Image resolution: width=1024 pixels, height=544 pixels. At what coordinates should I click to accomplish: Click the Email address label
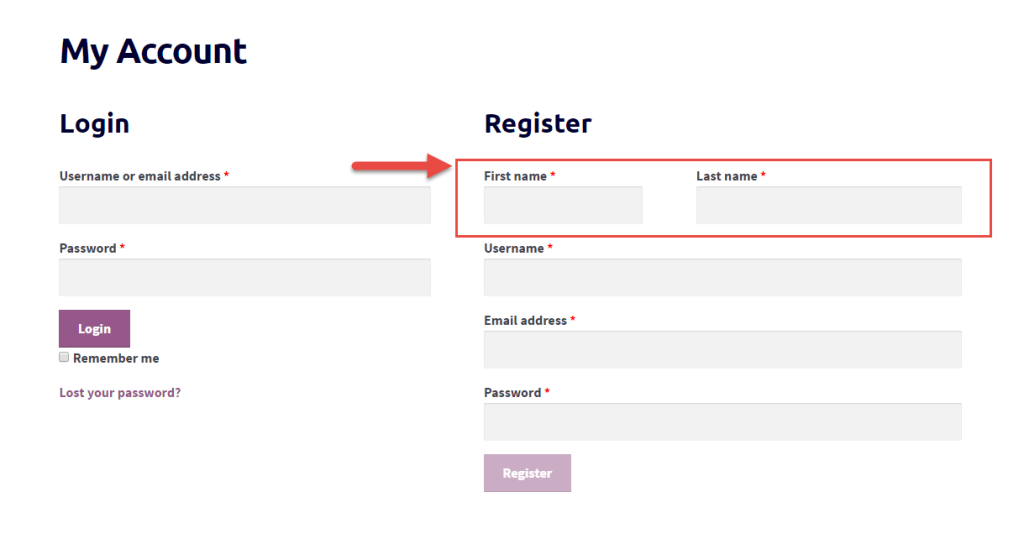(x=526, y=320)
